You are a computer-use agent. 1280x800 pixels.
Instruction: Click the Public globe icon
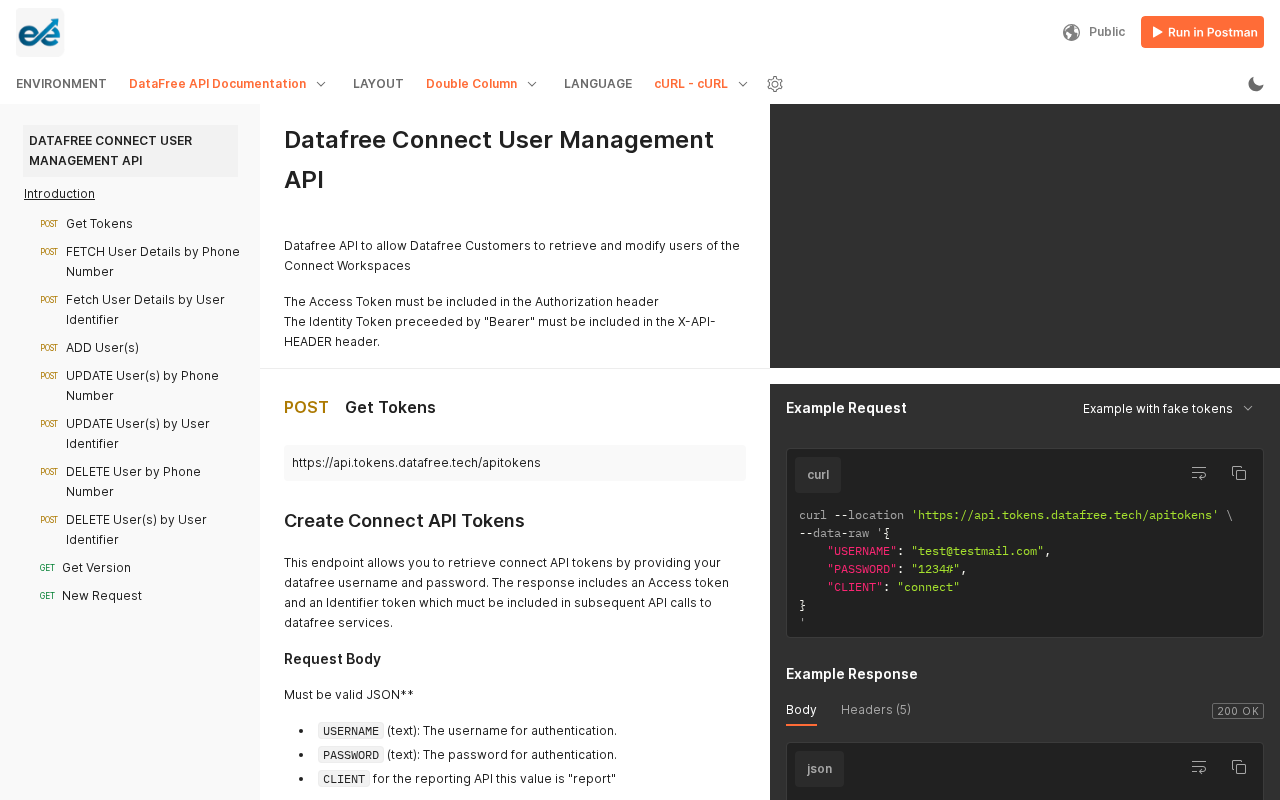point(1071,32)
